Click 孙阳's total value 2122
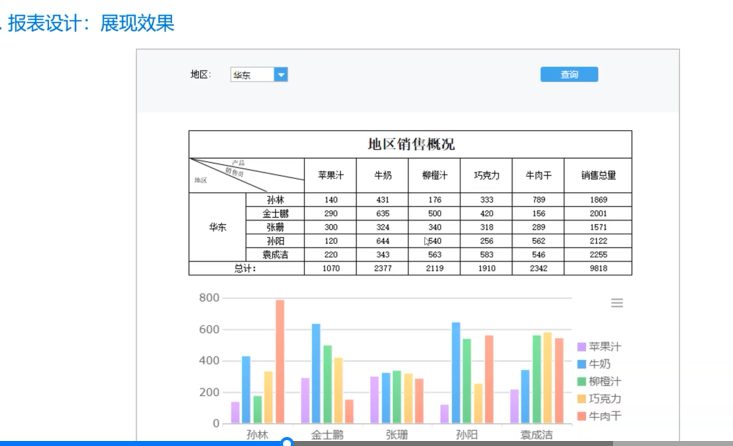Viewport: 733px width, 446px height. coord(598,241)
